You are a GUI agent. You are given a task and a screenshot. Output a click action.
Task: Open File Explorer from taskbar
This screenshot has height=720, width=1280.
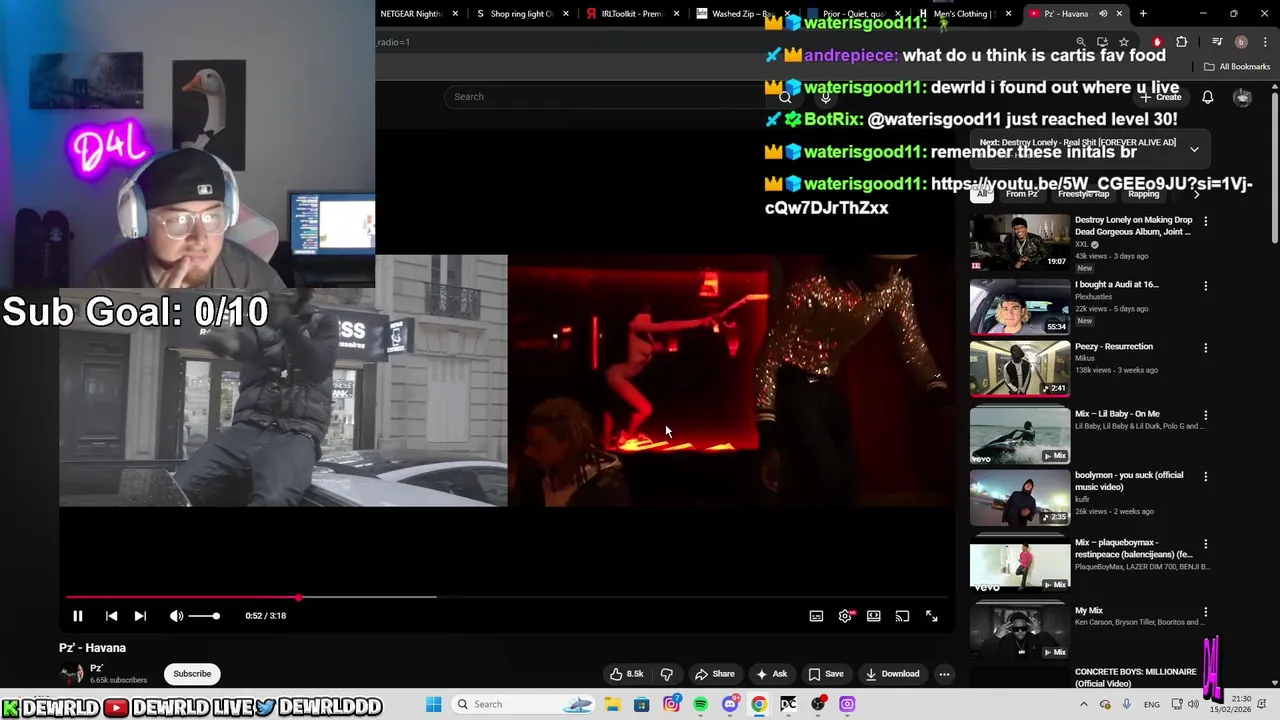(612, 704)
